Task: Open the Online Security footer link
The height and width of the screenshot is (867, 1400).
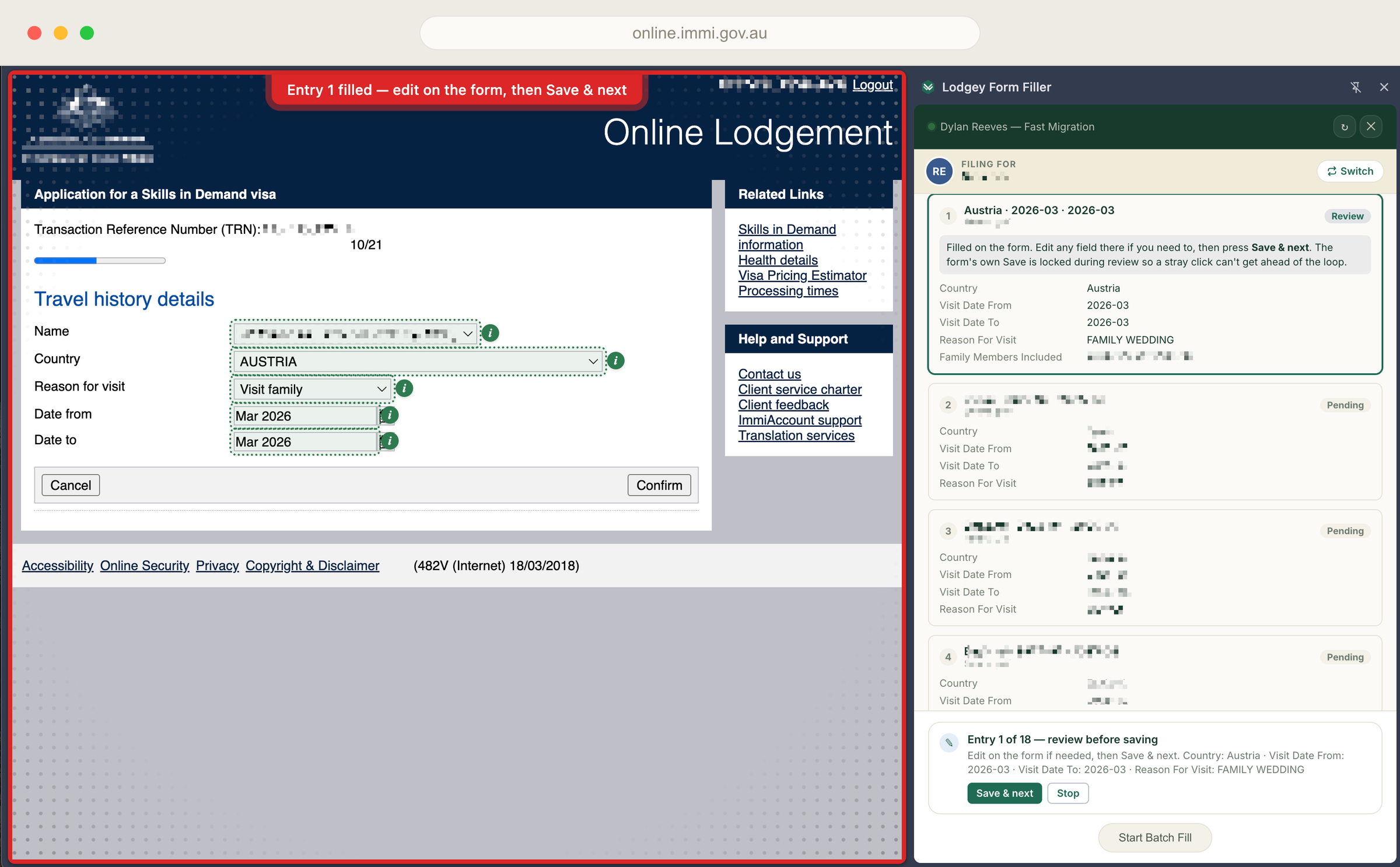Action: click(145, 566)
